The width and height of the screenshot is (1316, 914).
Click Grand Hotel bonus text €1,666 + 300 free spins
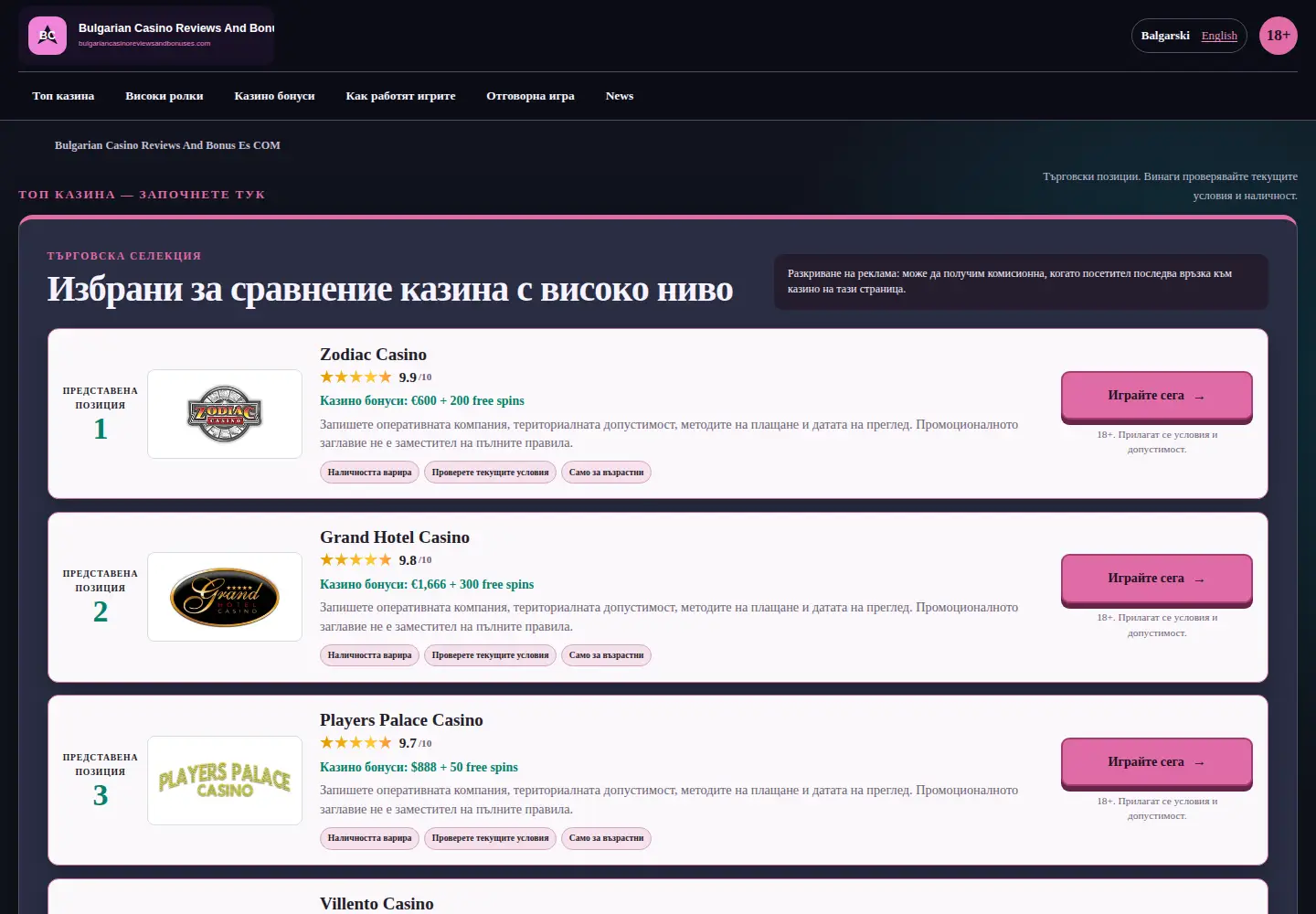click(472, 585)
